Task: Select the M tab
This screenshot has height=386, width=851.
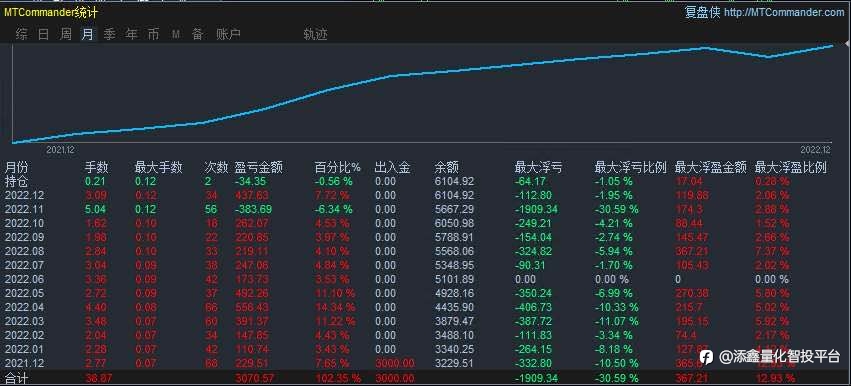Action: click(x=175, y=35)
